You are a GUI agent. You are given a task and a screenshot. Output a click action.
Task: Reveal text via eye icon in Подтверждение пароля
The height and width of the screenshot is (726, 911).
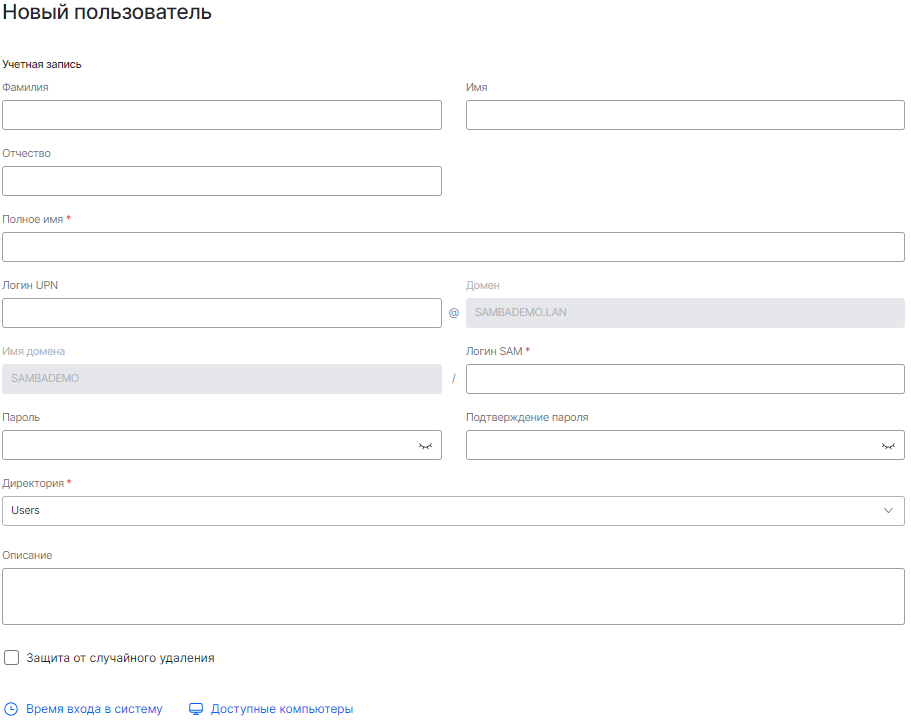pos(888,445)
